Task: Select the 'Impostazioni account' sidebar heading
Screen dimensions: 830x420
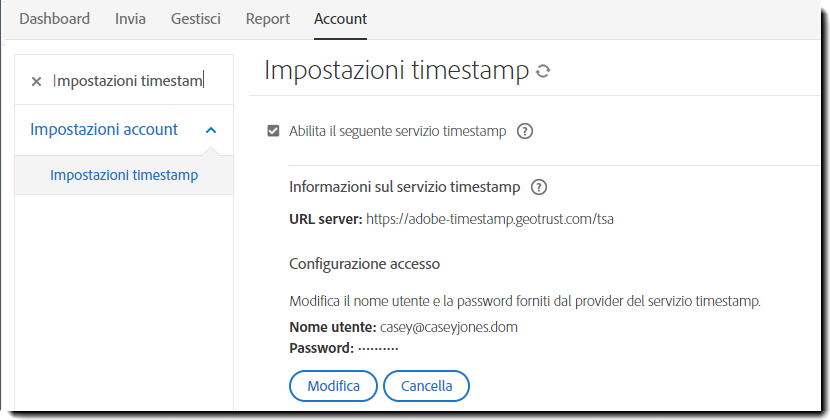Action: tap(104, 129)
